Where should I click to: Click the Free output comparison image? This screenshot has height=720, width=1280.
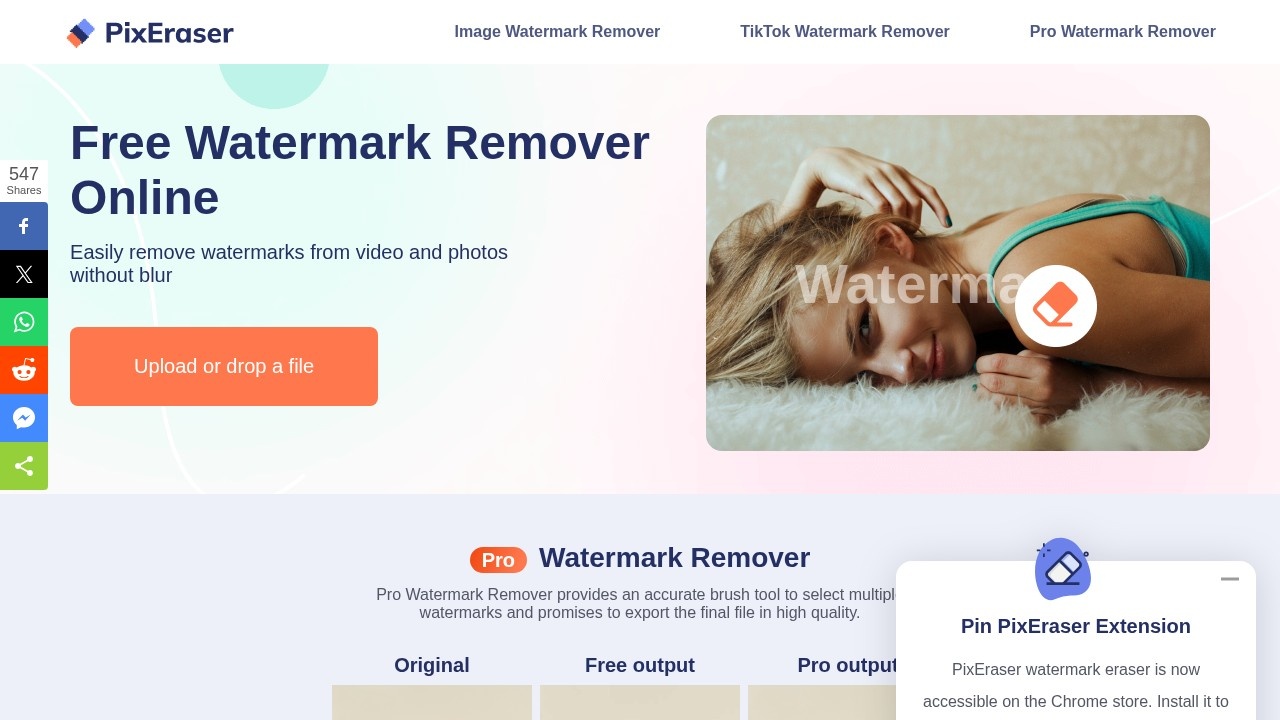pos(640,702)
